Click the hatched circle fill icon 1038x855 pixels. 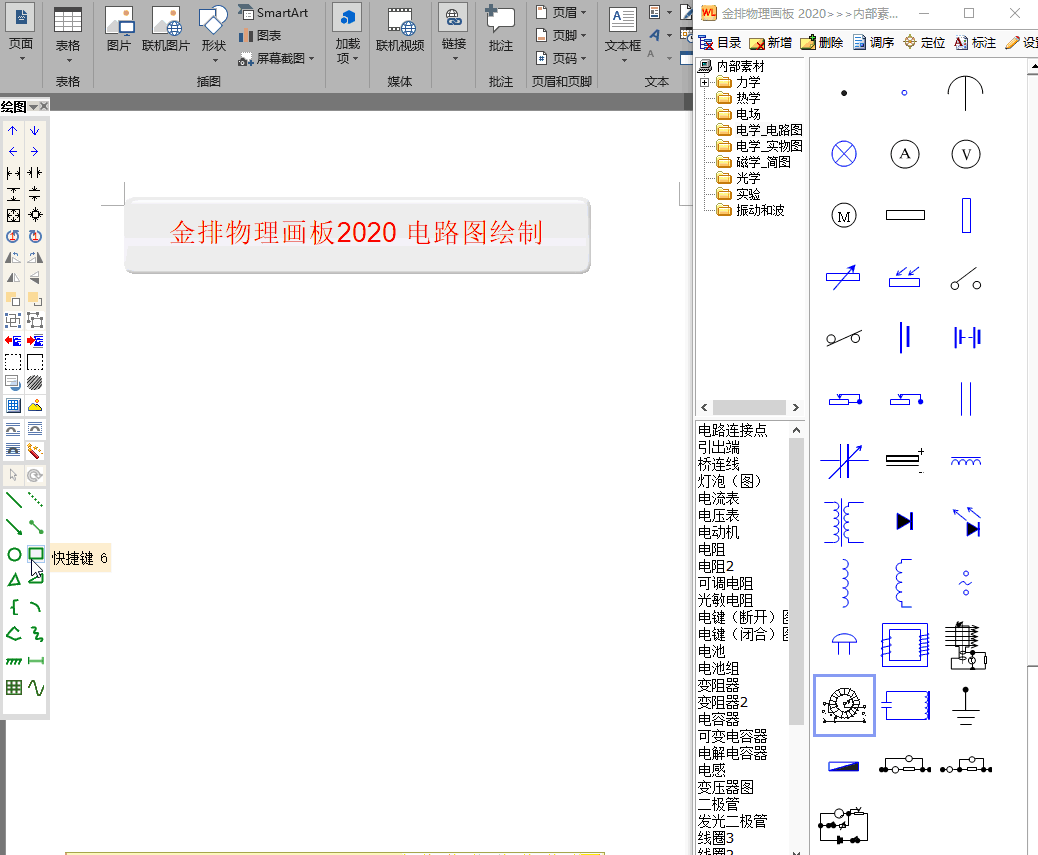(35, 382)
